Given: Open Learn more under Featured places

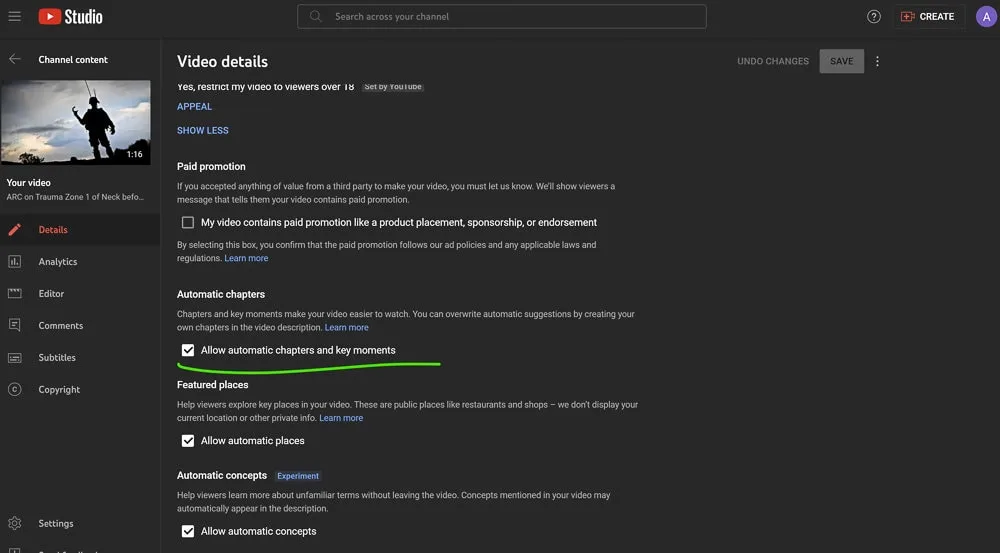Looking at the screenshot, I should pos(341,418).
